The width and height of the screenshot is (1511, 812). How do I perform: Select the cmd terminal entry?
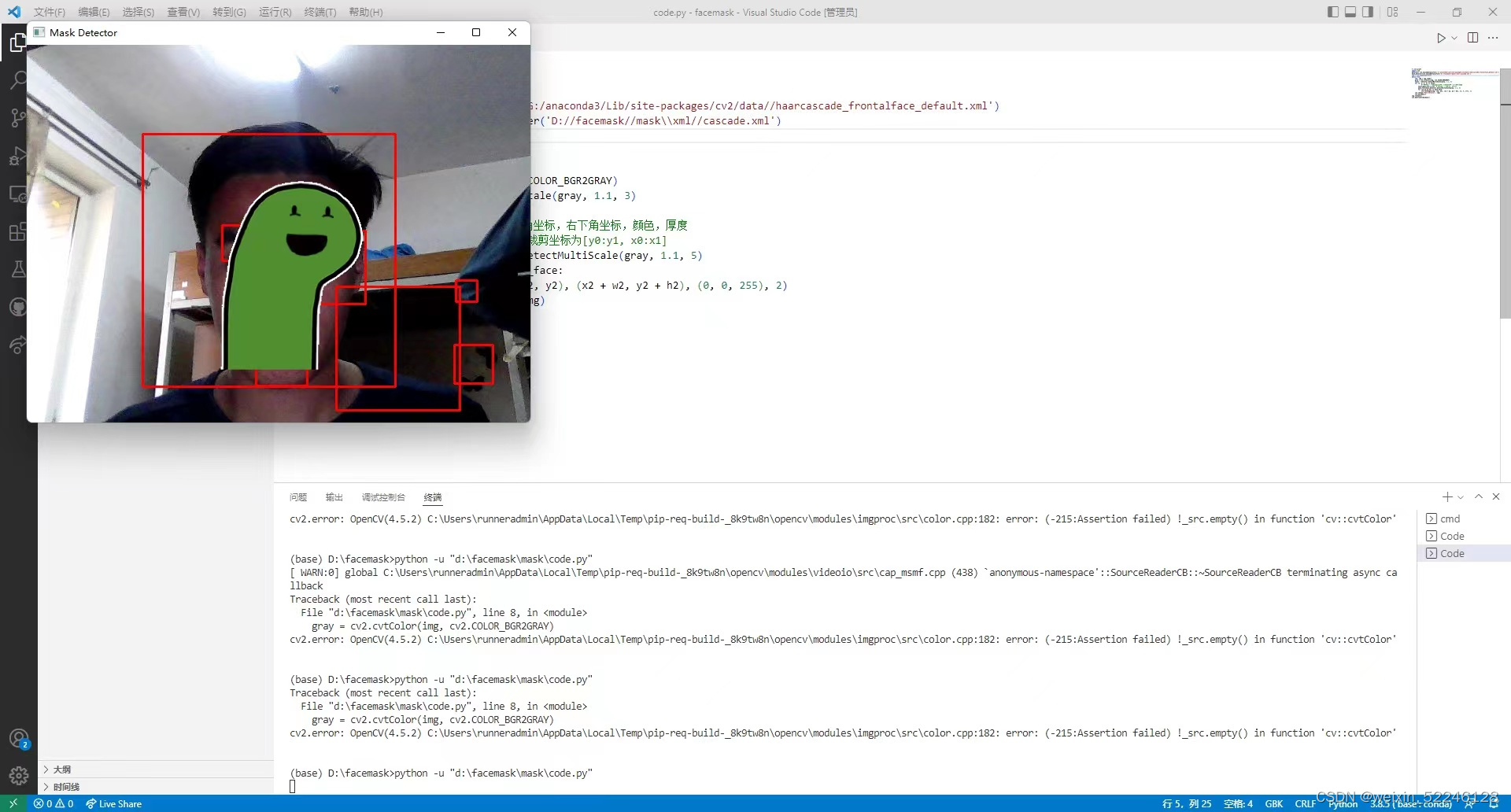click(x=1464, y=519)
